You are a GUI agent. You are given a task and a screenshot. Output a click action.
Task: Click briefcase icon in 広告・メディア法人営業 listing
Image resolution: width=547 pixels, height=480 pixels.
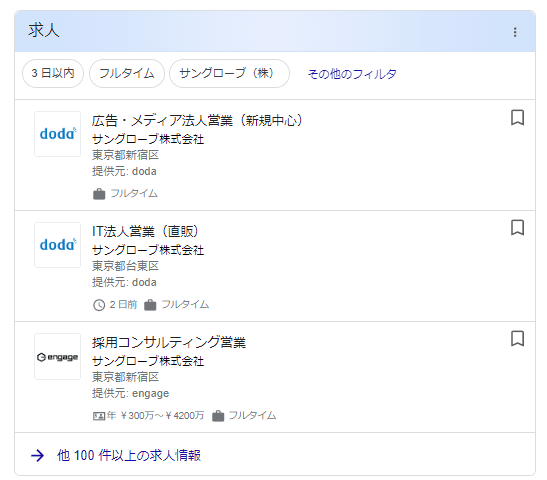pyautogui.click(x=99, y=194)
